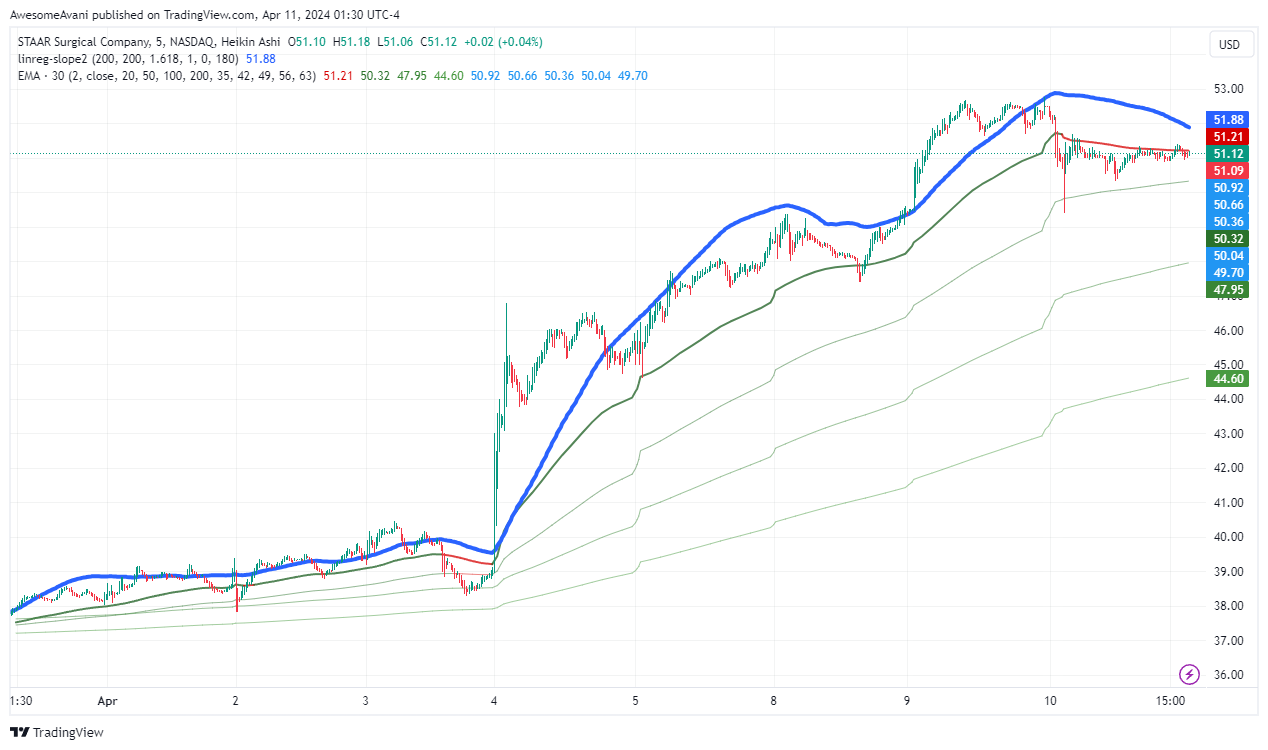Click the H51.18 high value
The height and width of the screenshot is (750, 1268).
tap(350, 42)
